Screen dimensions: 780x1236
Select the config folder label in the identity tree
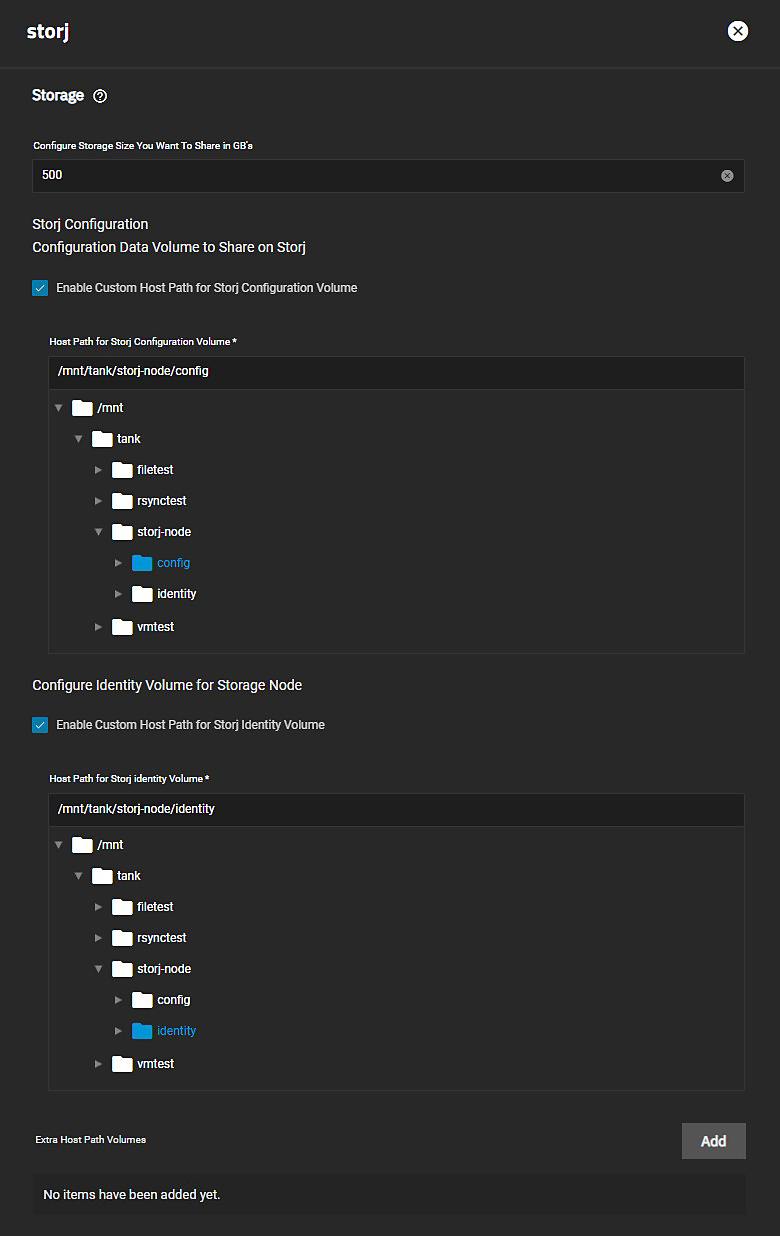click(173, 1000)
